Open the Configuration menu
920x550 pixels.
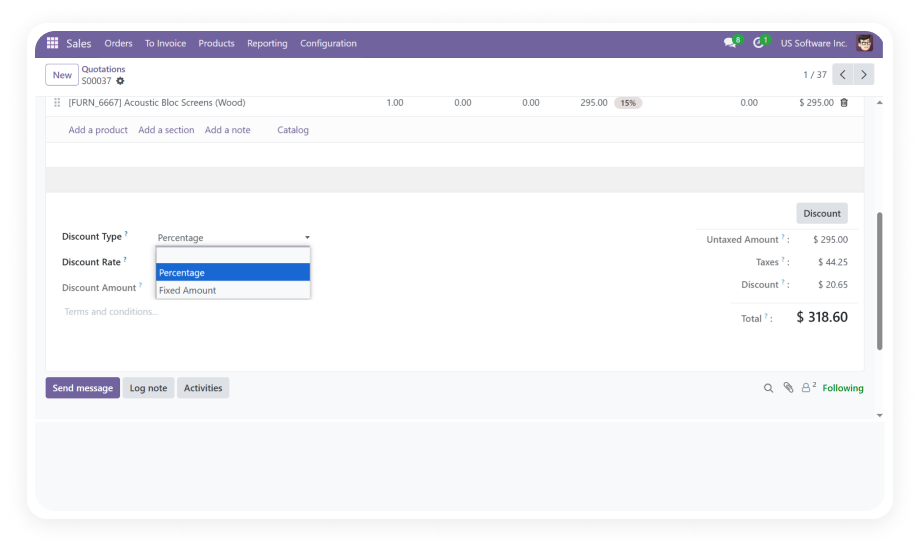[x=329, y=43]
